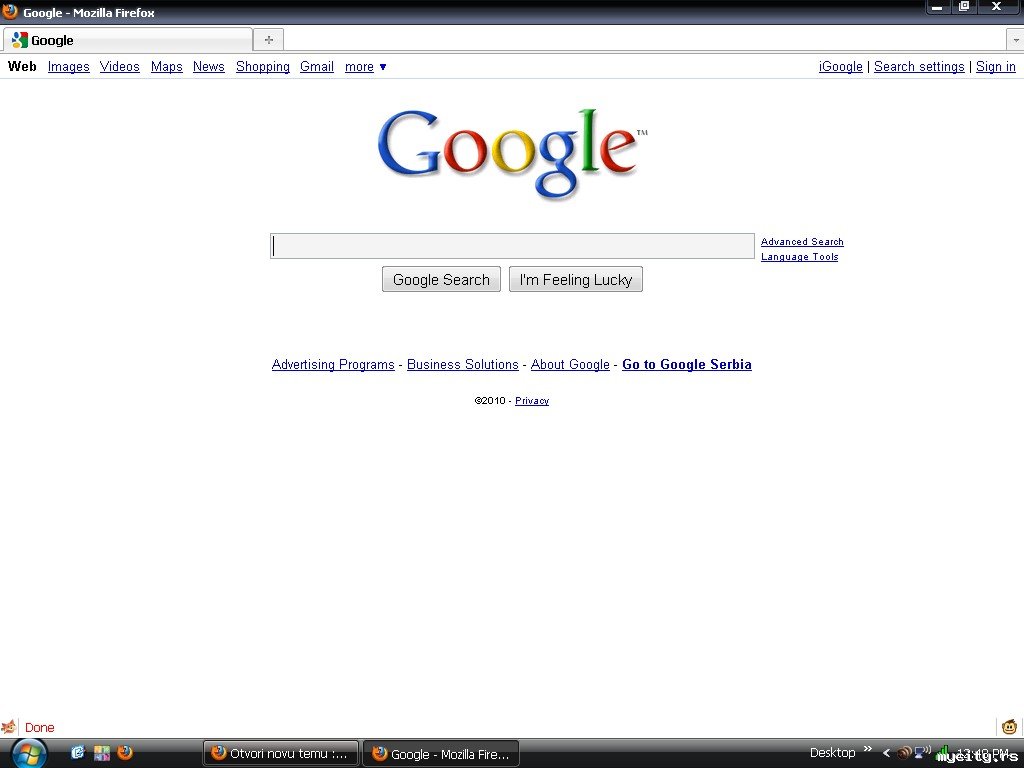Focus the Google search text box
The width and height of the screenshot is (1024, 768).
pyautogui.click(x=512, y=246)
